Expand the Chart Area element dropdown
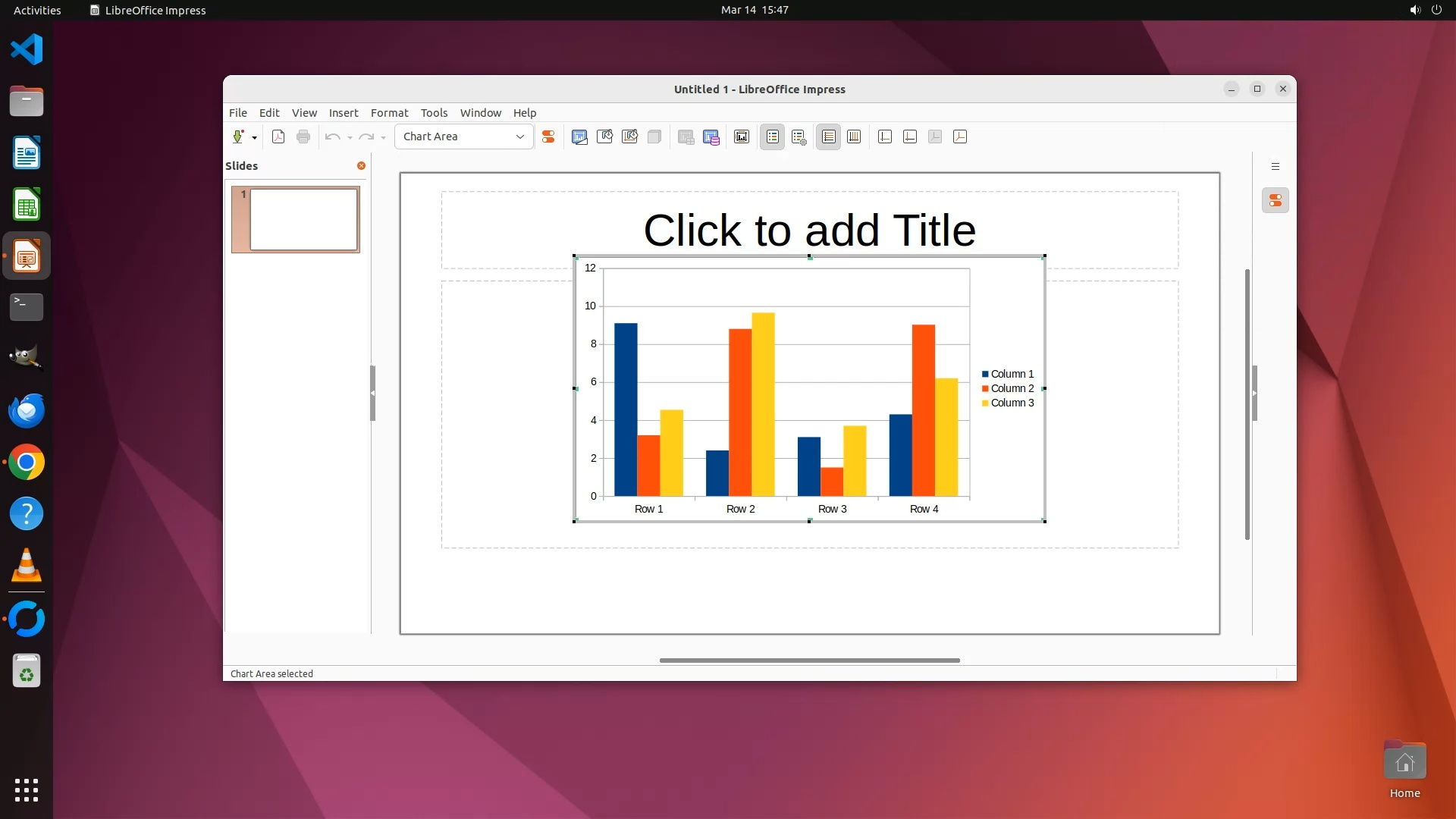 (x=520, y=136)
